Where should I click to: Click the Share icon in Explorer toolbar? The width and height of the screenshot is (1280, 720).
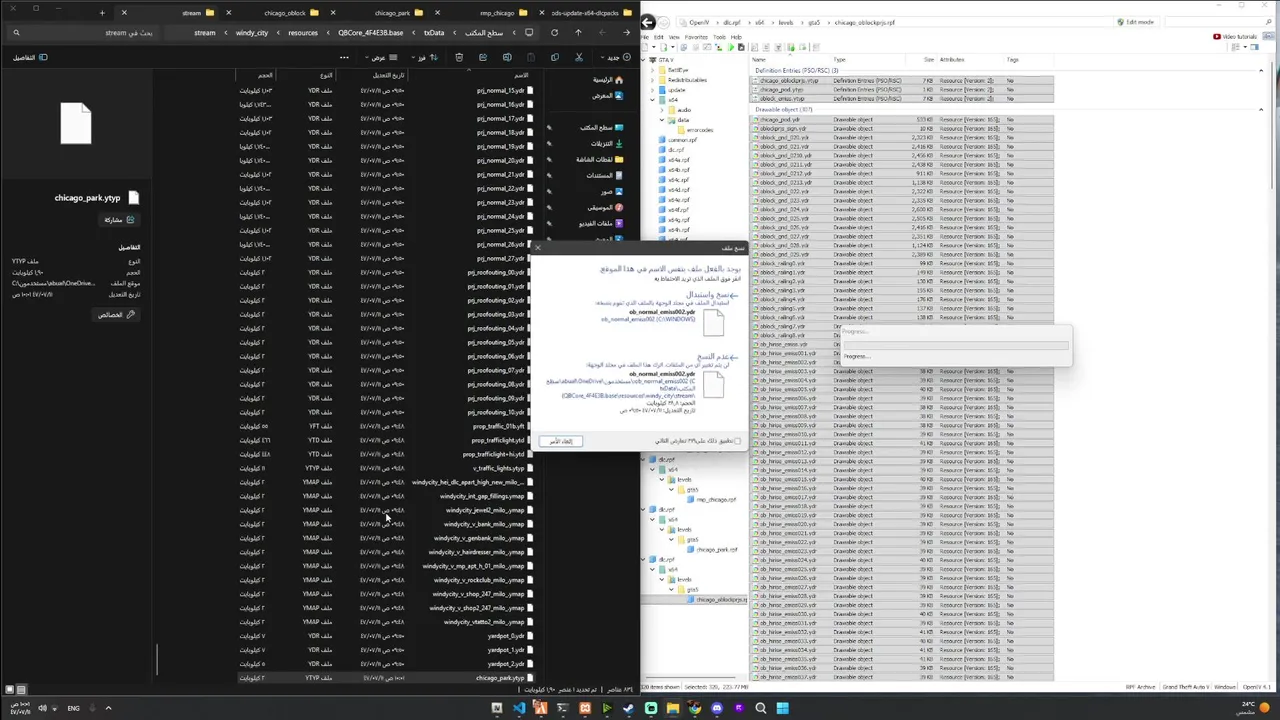pyautogui.click(x=483, y=57)
